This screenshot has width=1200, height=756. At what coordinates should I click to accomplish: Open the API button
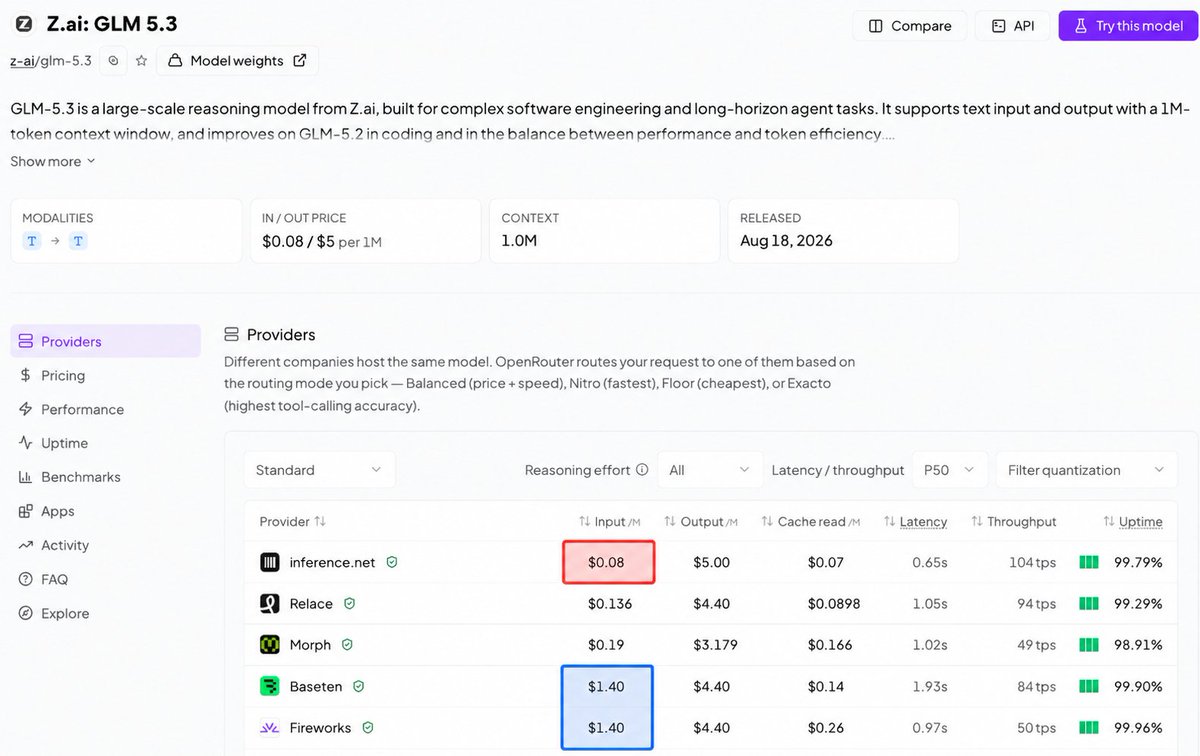point(1012,26)
